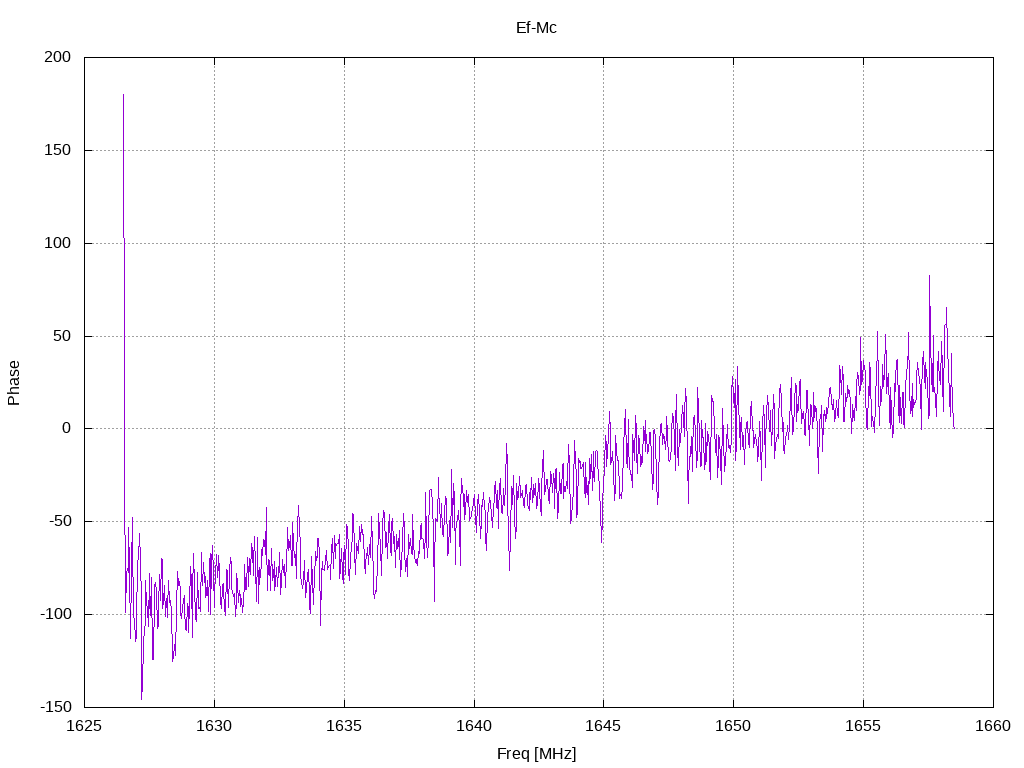The image size is (1024, 768).
Task: Click the 1660 x-axis tick label
Action: [993, 726]
